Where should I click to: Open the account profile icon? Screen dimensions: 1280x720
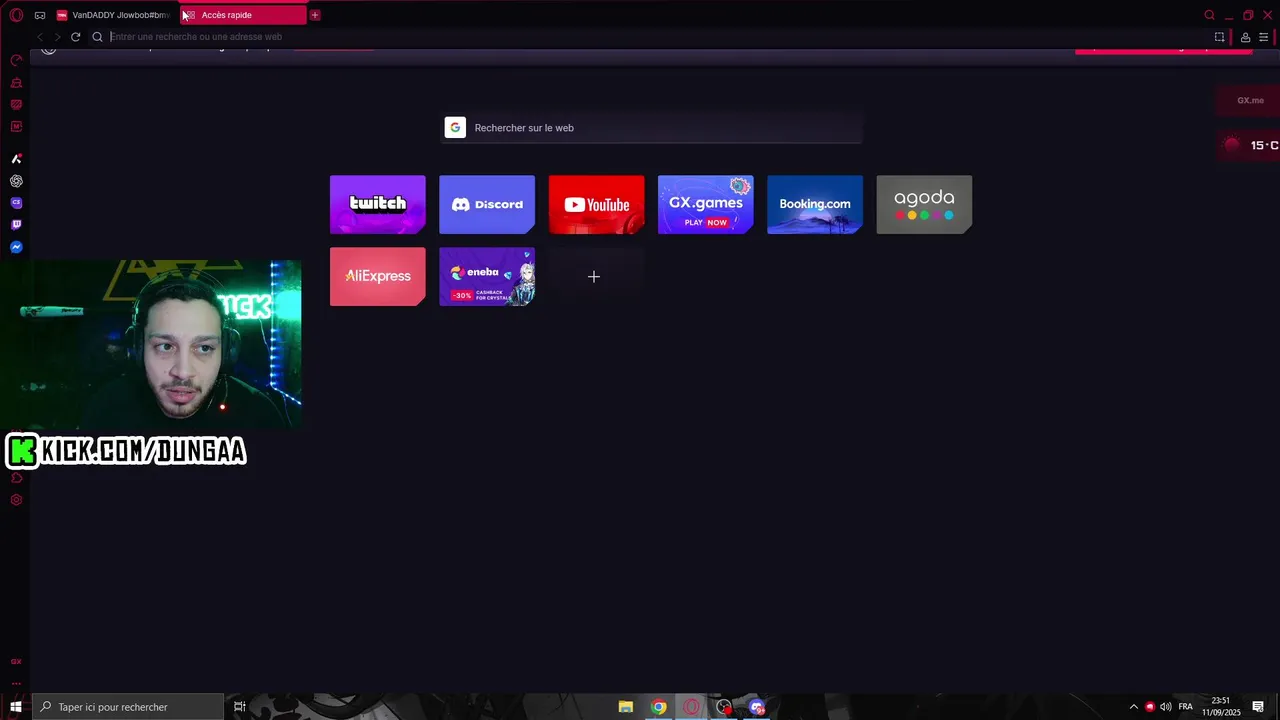[x=1245, y=37]
